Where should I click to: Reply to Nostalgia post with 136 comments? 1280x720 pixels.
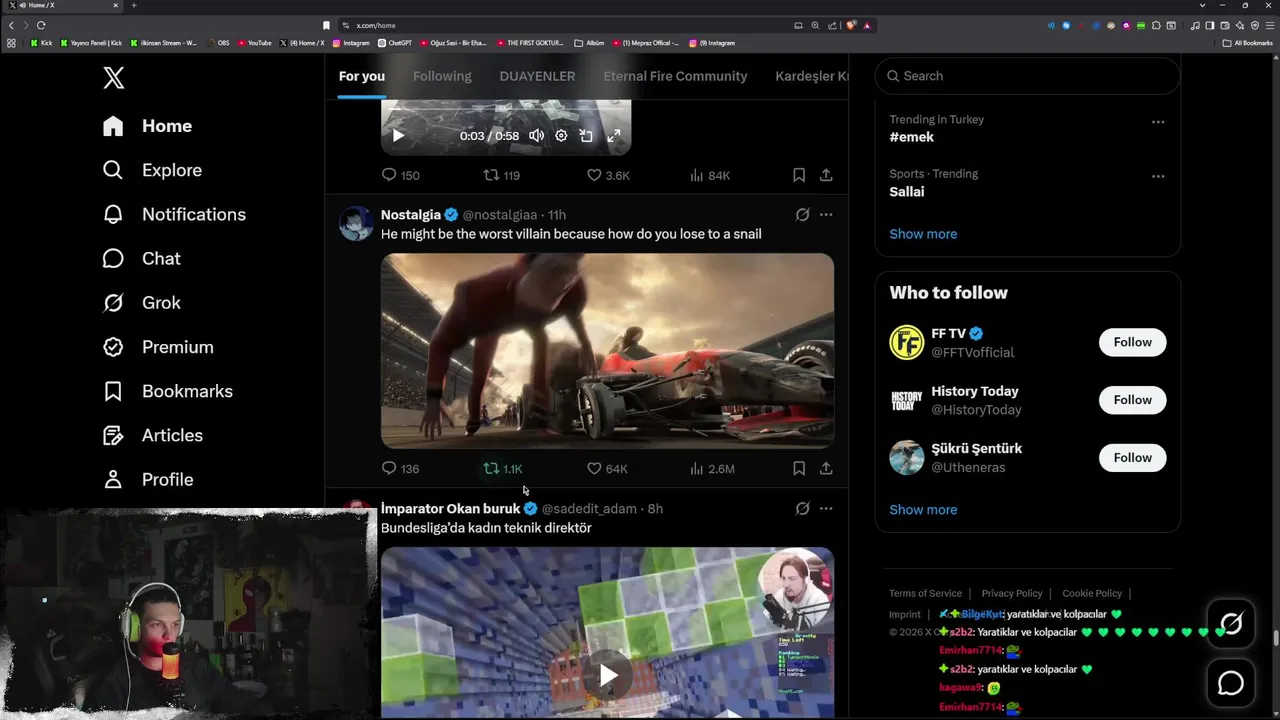[400, 468]
